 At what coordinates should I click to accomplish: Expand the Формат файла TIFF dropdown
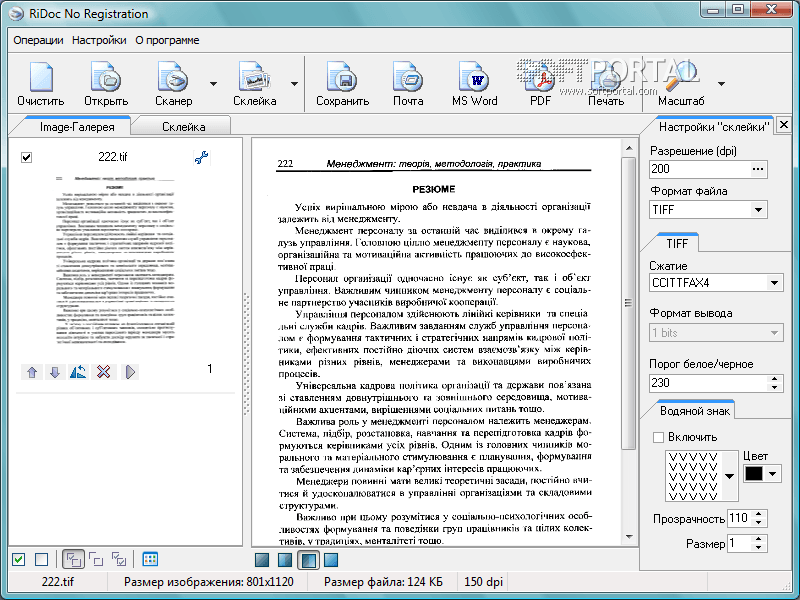[758, 210]
